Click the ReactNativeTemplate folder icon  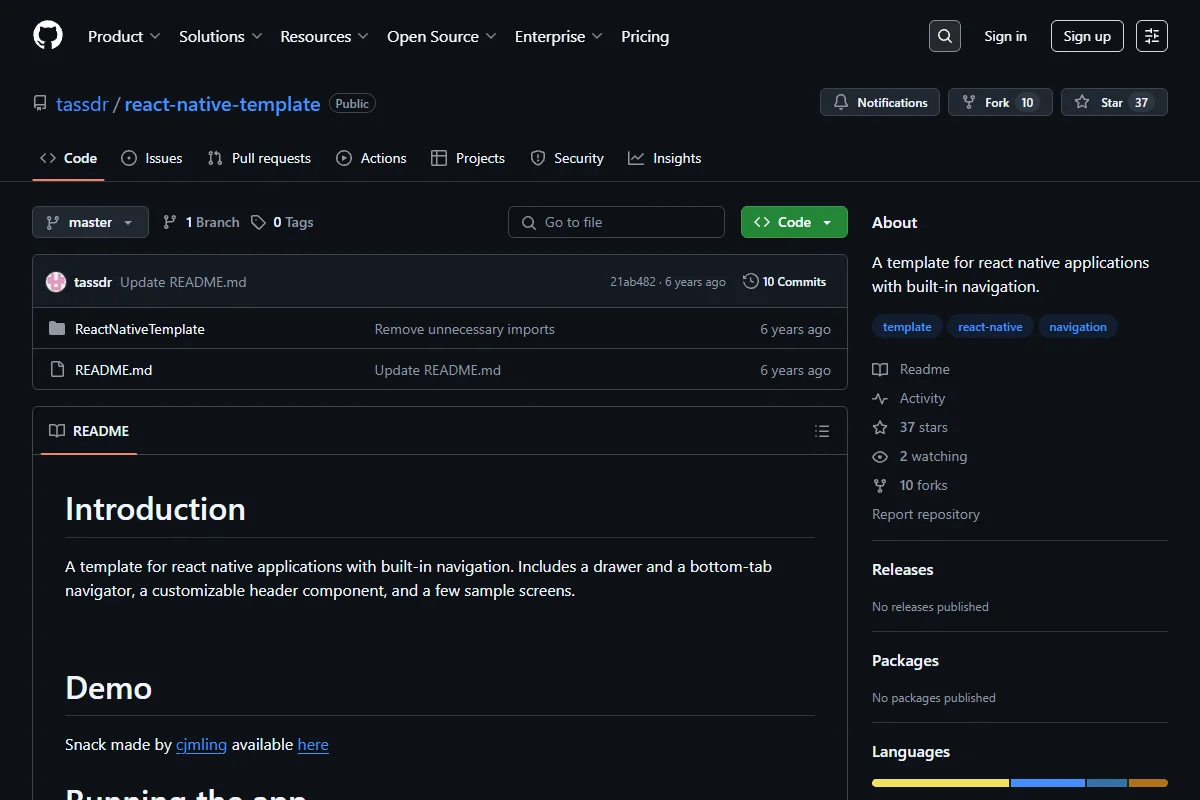click(57, 329)
